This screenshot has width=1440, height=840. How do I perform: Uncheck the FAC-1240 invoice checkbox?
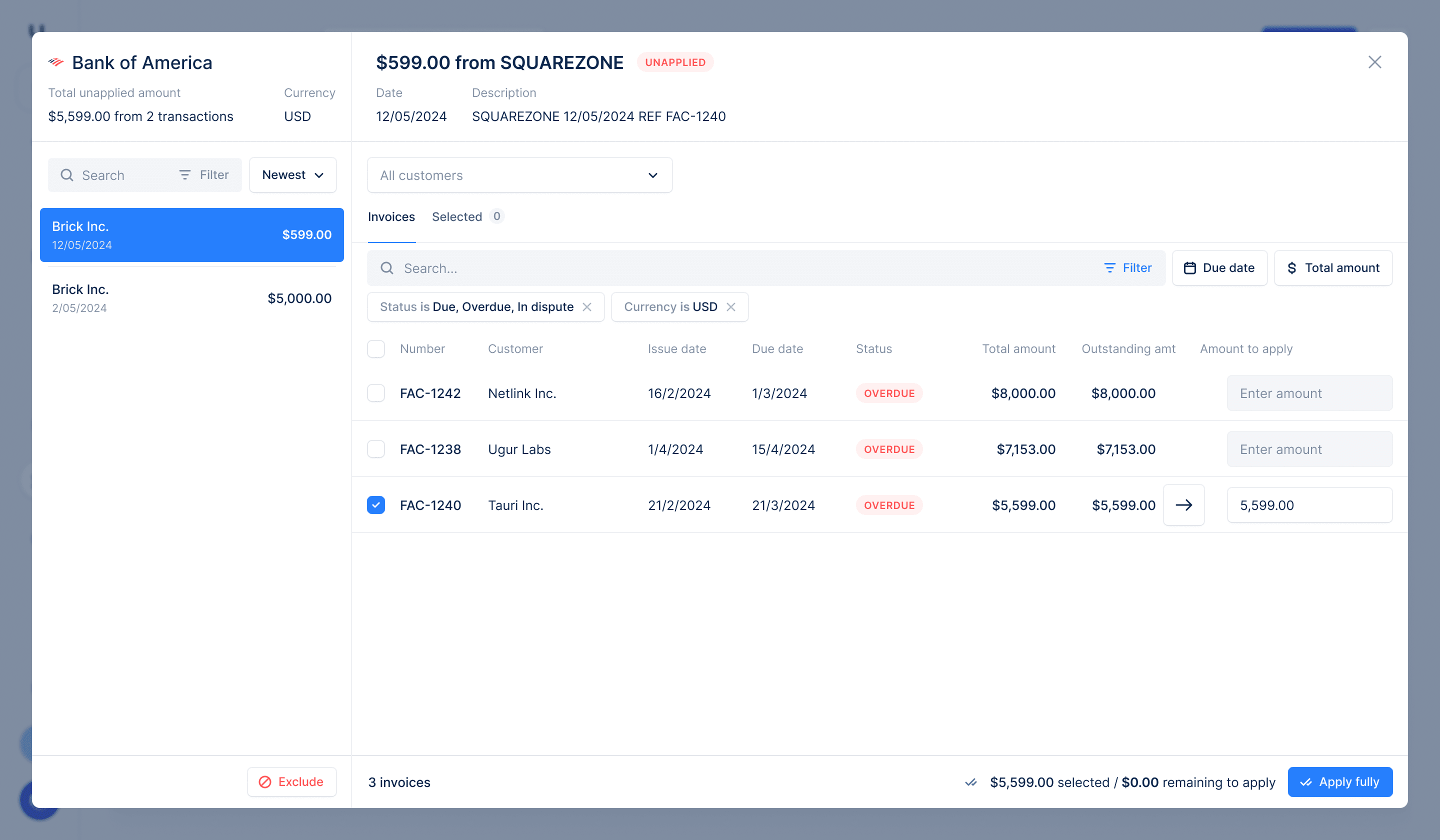(x=376, y=505)
